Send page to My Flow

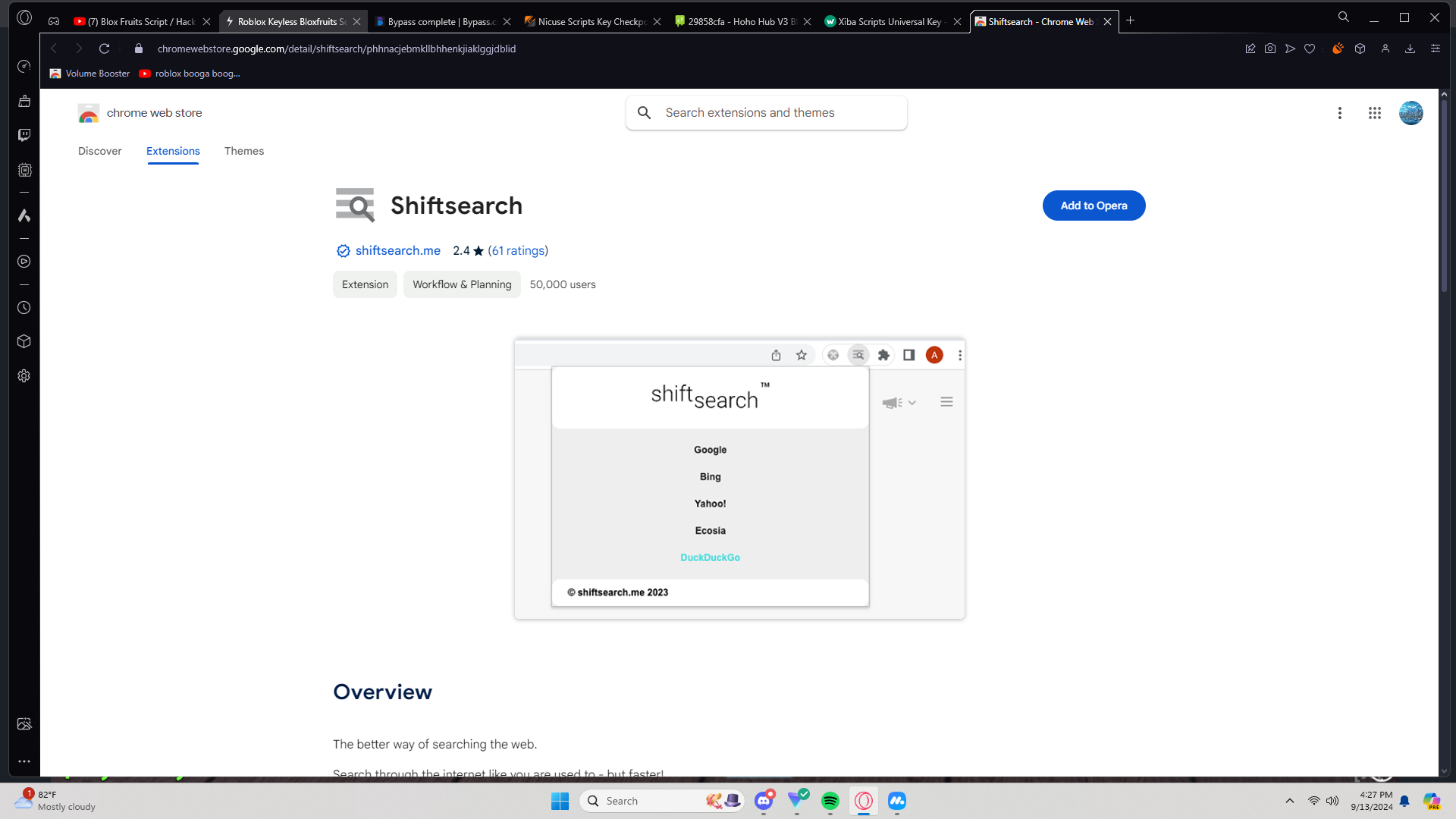coord(1290,49)
